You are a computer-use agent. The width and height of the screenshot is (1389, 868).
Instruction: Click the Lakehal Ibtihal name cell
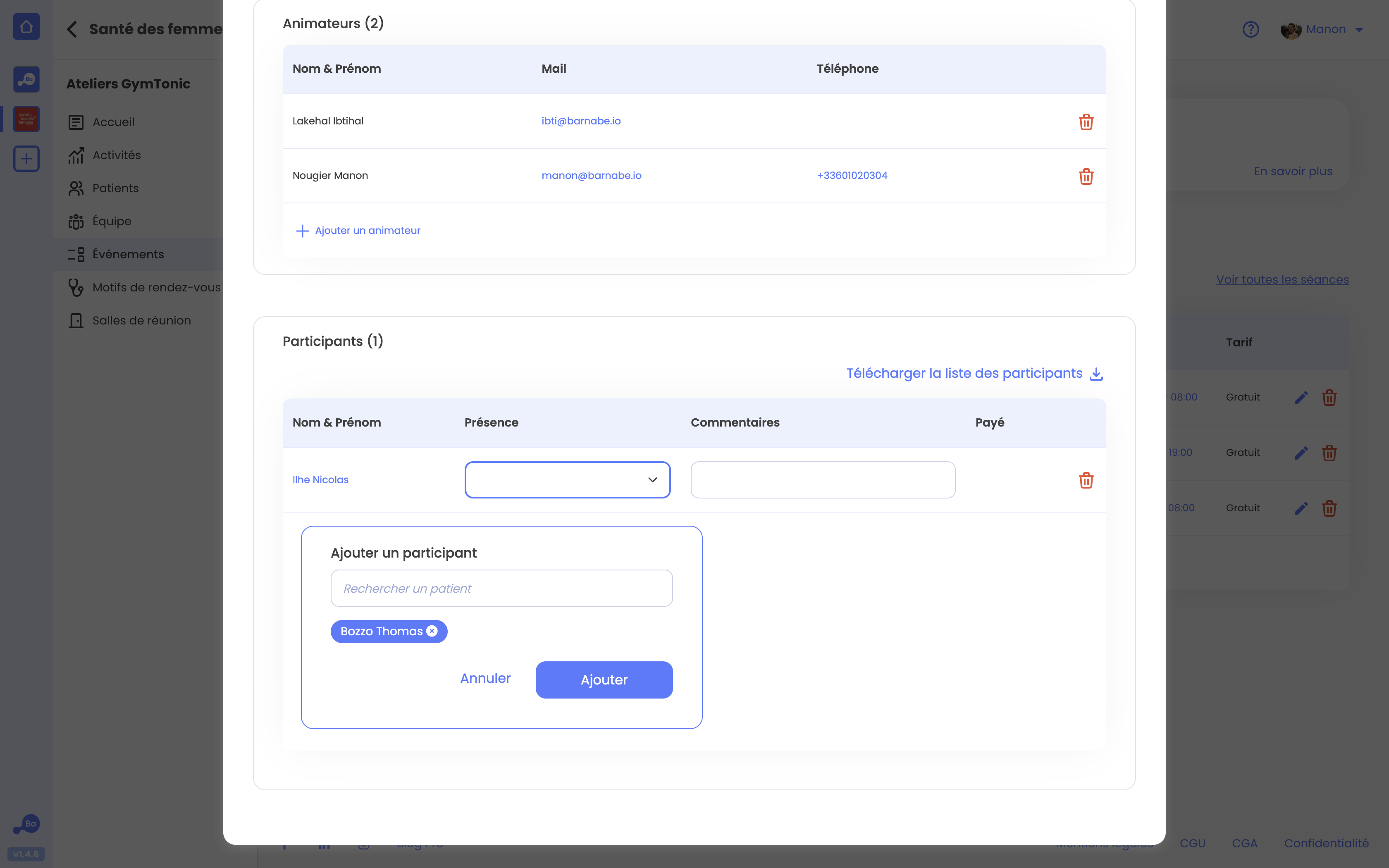(328, 121)
